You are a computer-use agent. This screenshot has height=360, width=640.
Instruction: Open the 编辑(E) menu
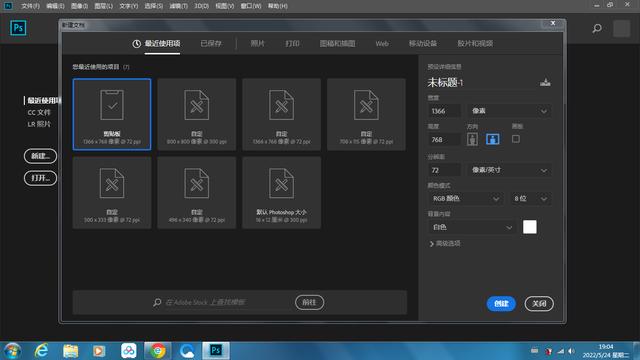click(x=55, y=6)
